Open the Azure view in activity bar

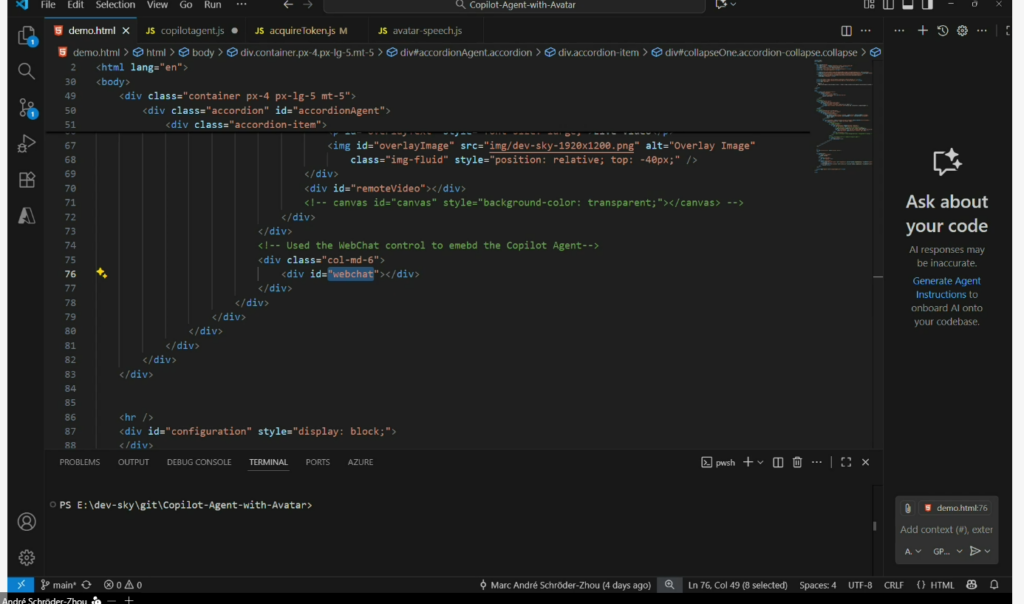(x=27, y=215)
